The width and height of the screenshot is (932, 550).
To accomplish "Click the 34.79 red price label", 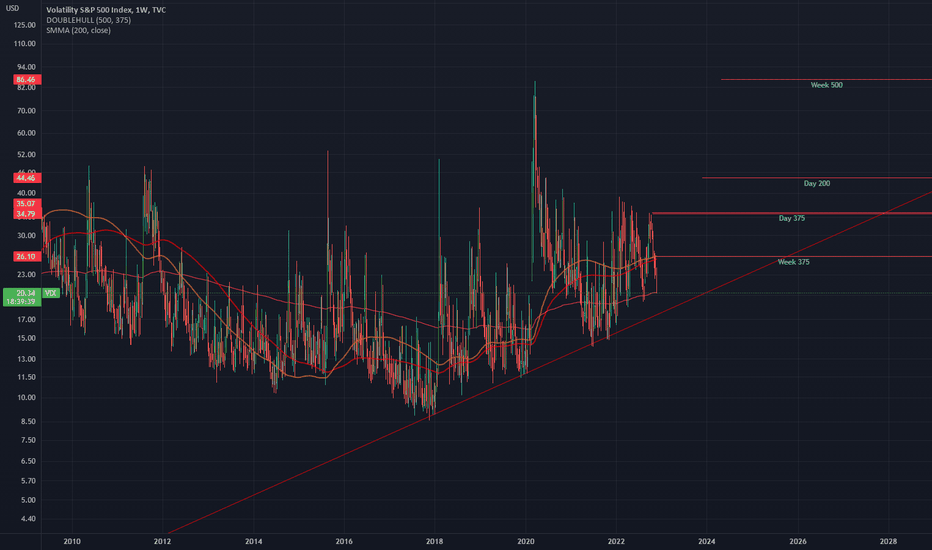I will pyautogui.click(x=27, y=214).
